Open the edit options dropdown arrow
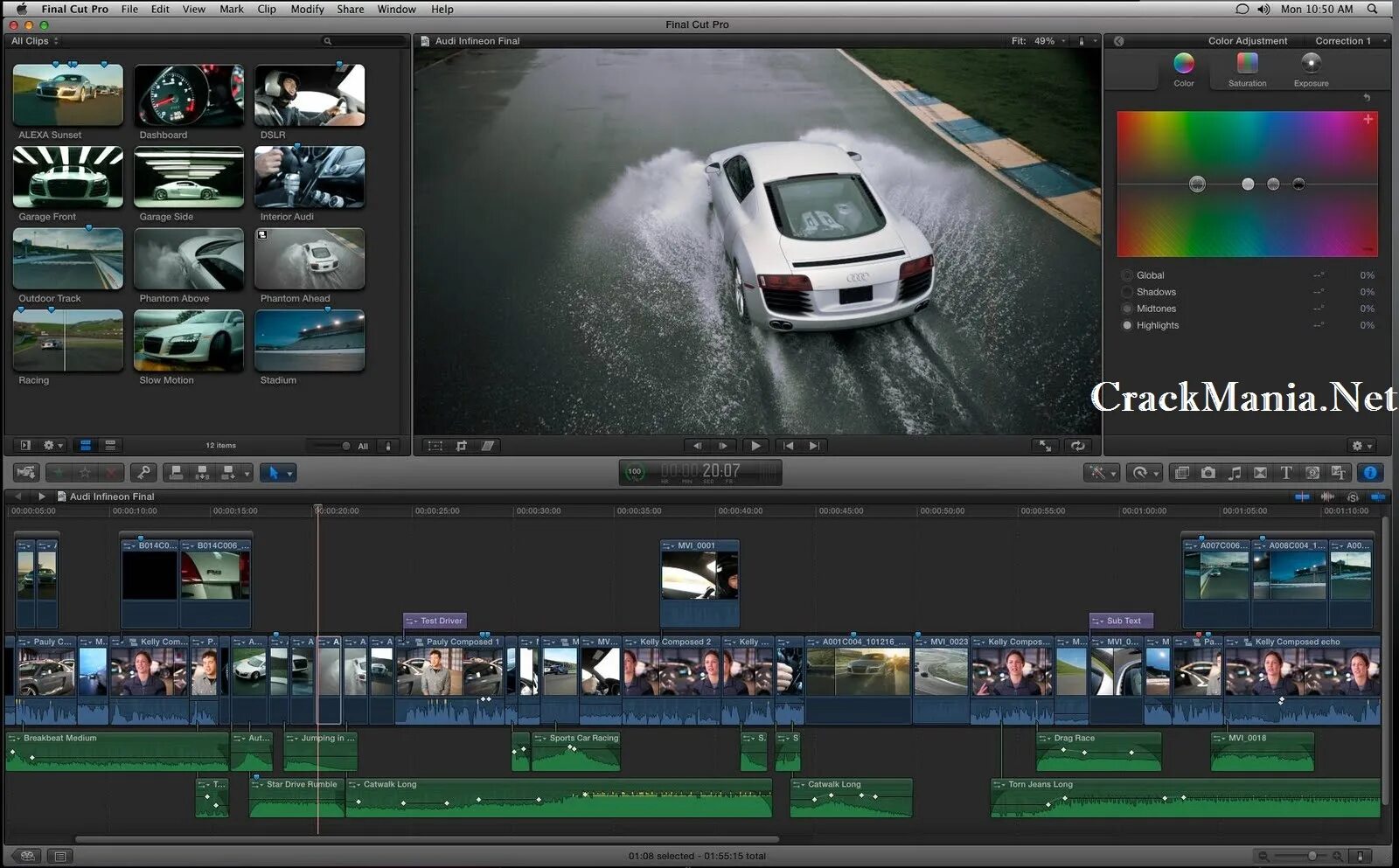This screenshot has width=1399, height=868. (x=247, y=473)
